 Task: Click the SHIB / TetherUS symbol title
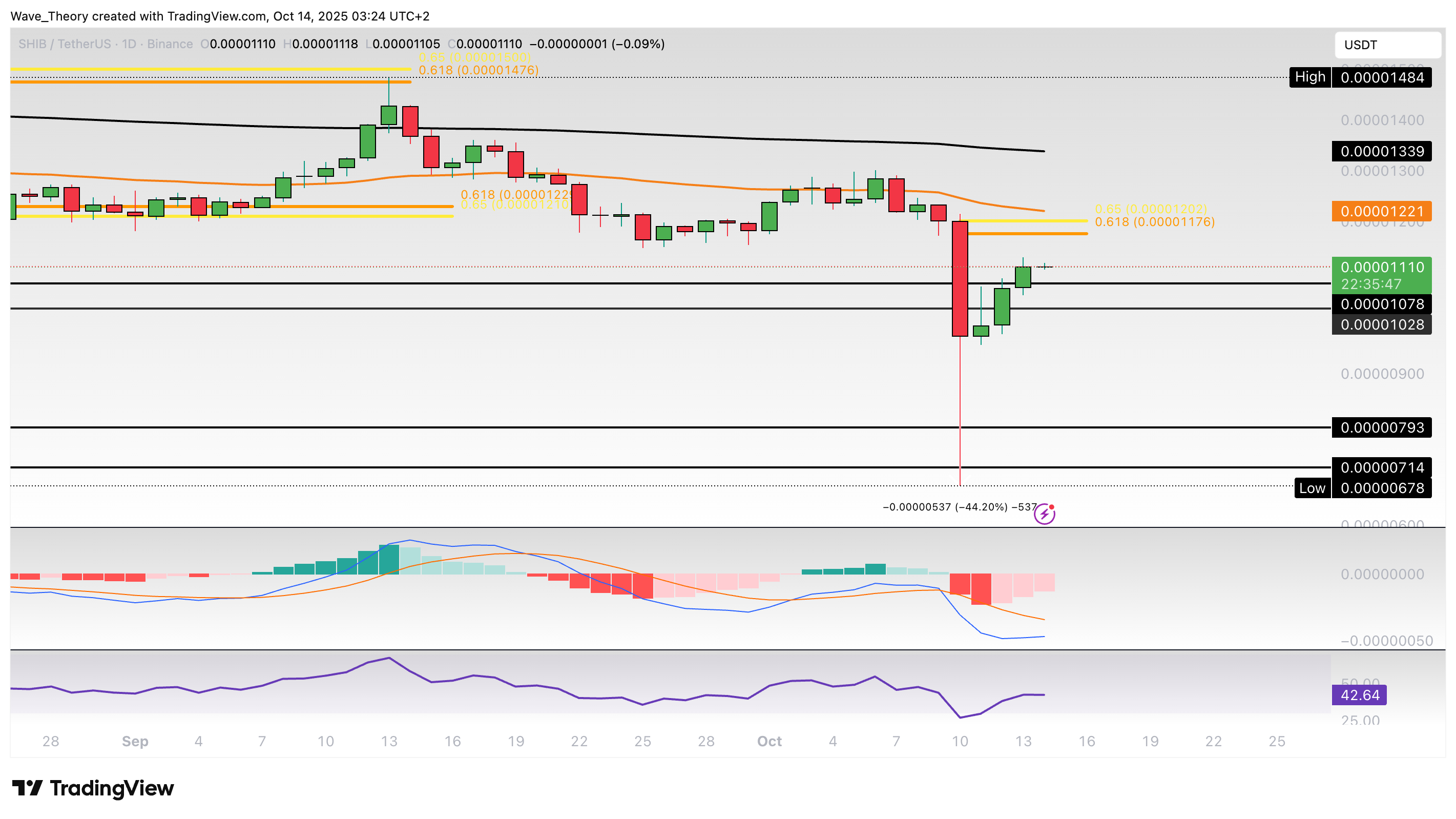pos(65,44)
